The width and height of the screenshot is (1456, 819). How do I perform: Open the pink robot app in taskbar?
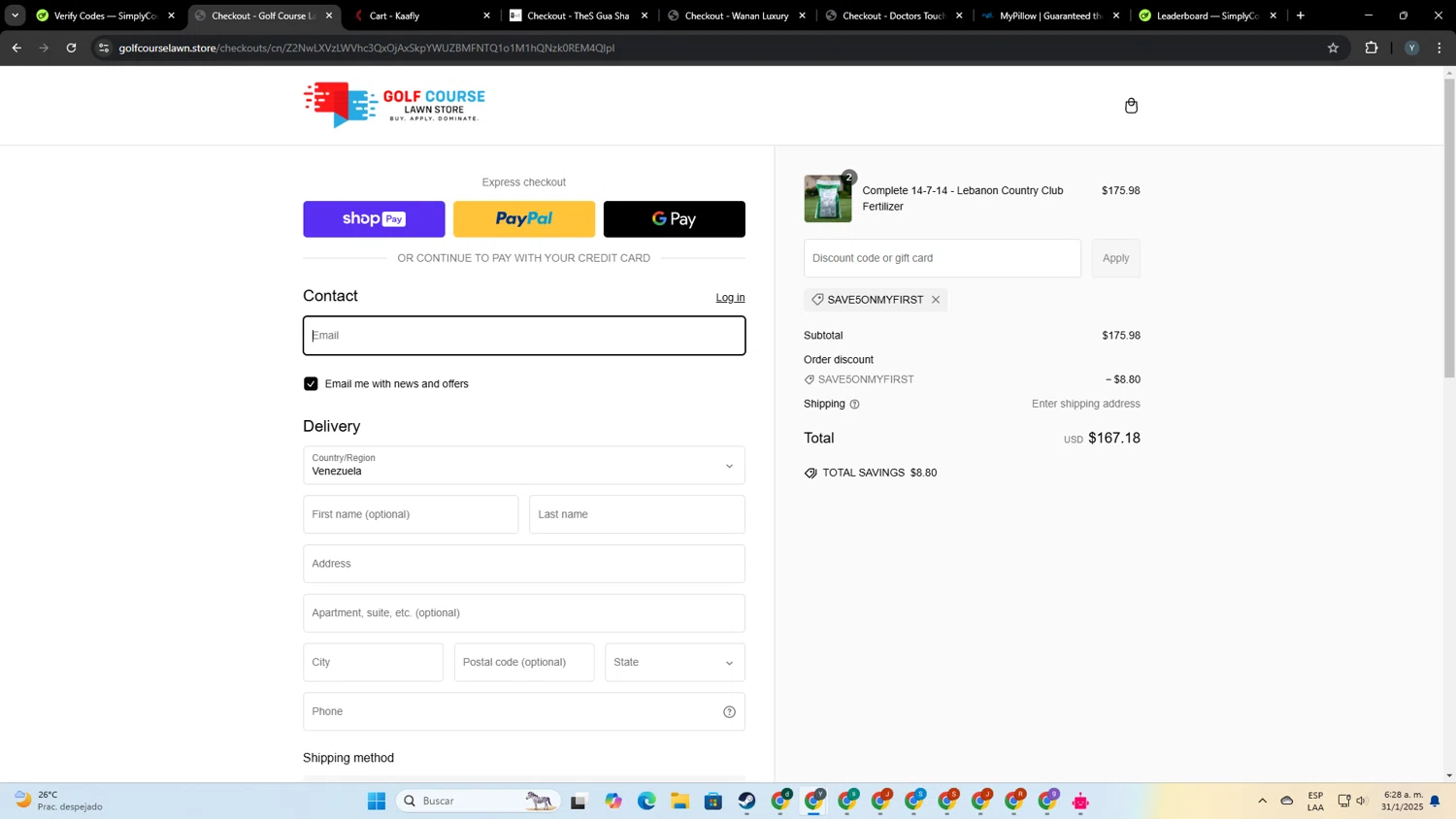1080,802
